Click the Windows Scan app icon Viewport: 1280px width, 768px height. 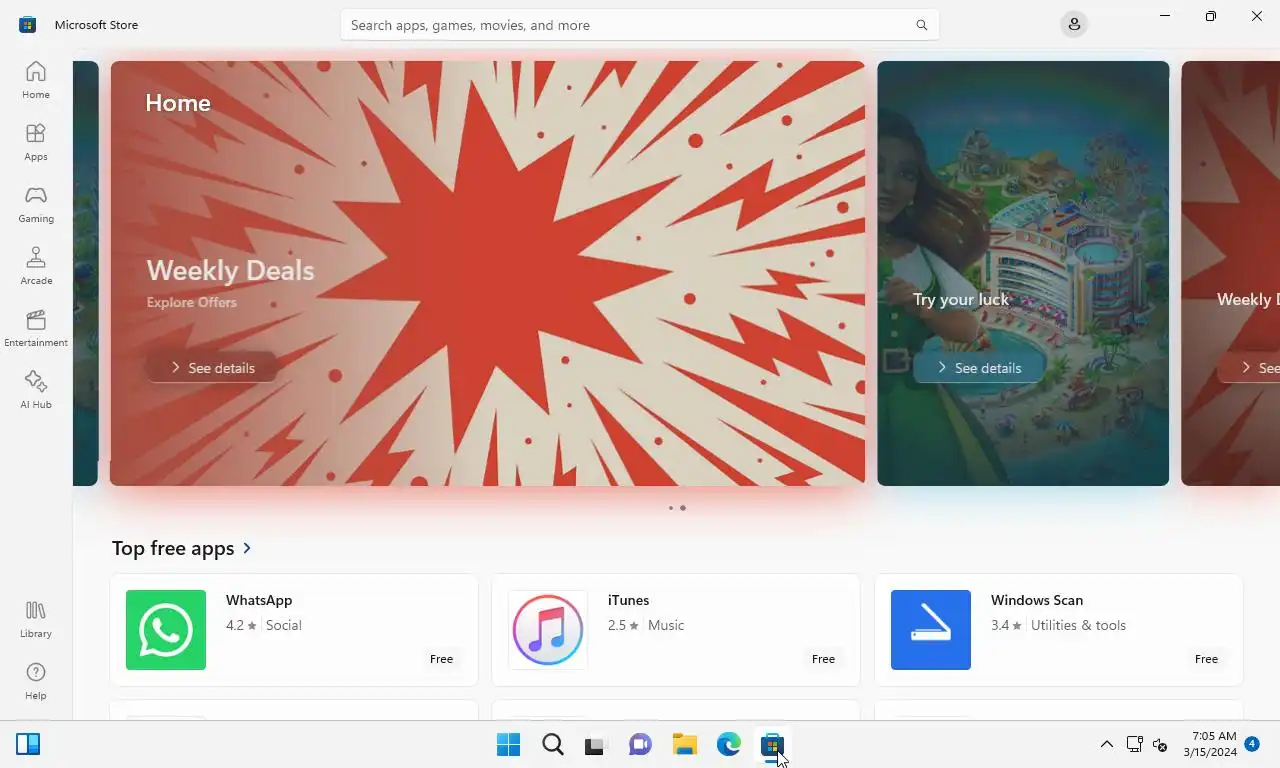click(x=931, y=630)
